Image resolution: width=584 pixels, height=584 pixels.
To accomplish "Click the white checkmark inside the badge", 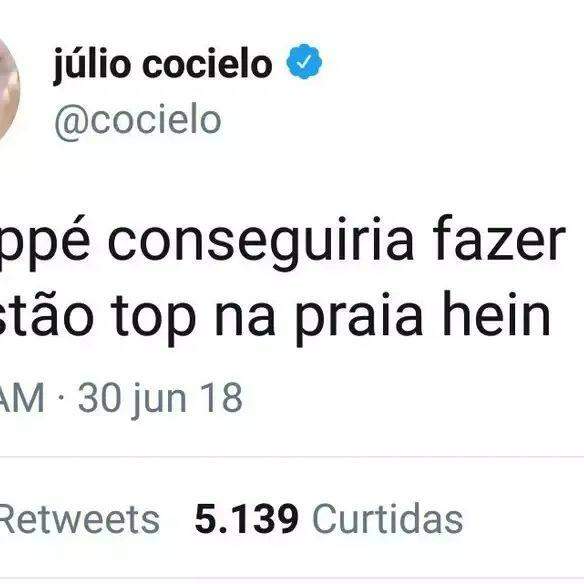I will [304, 62].
